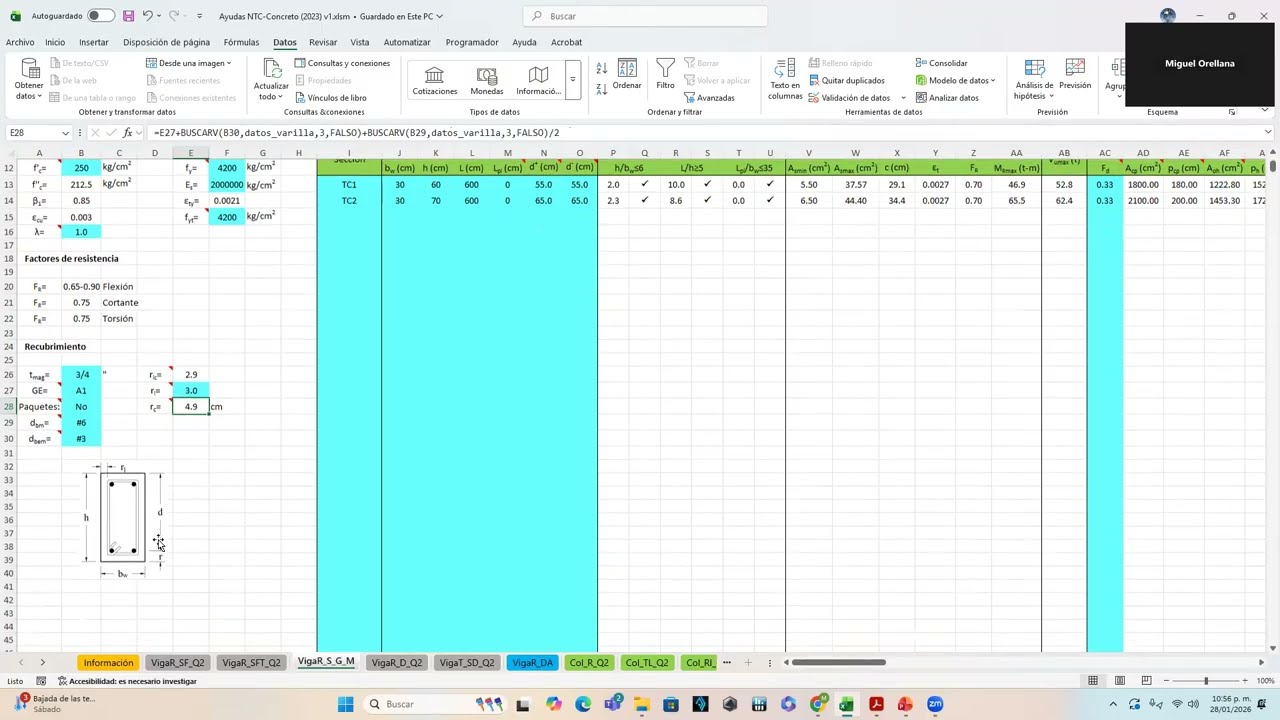Open Windows Start menu
This screenshot has height=720, width=1280.
[345, 704]
